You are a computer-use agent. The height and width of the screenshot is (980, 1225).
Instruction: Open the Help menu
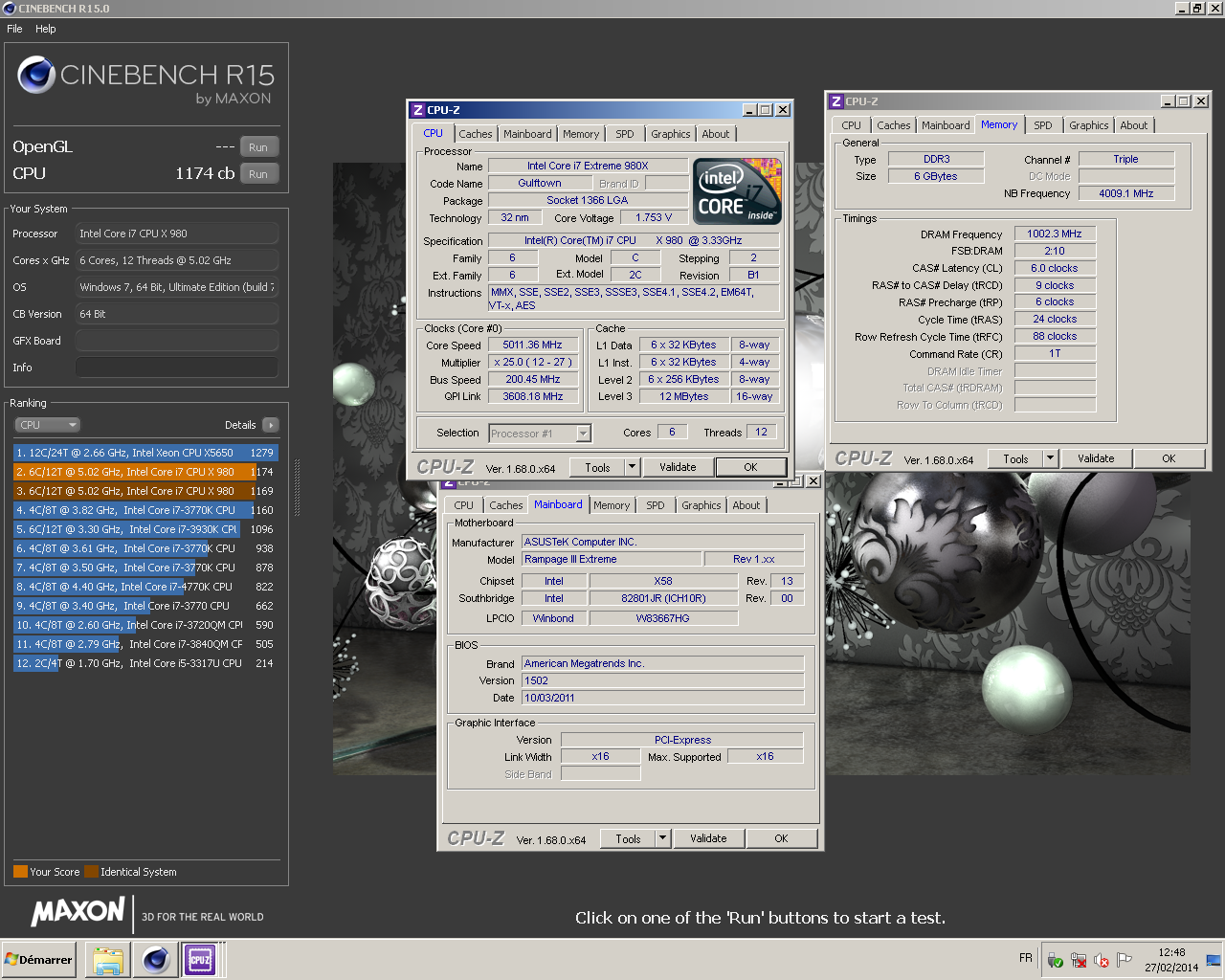46,29
